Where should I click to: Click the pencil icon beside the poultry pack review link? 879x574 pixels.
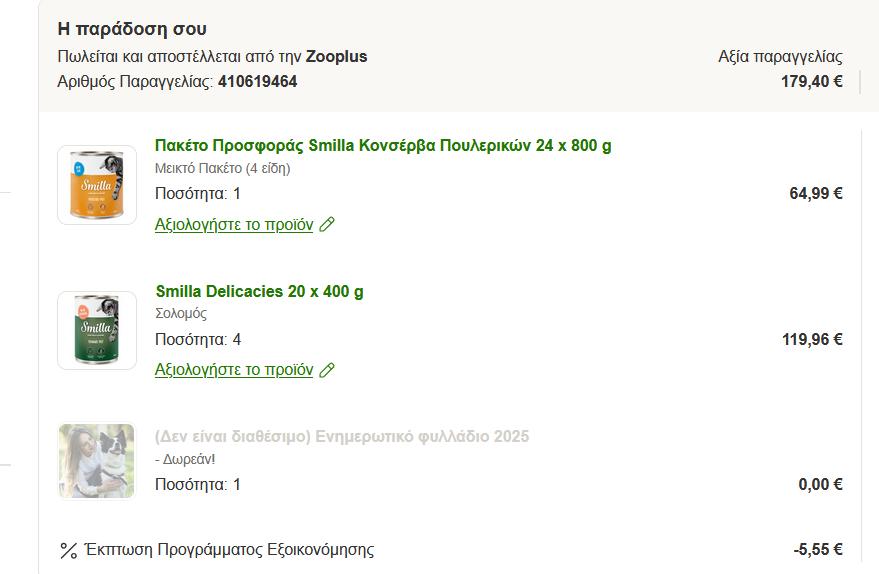326,225
